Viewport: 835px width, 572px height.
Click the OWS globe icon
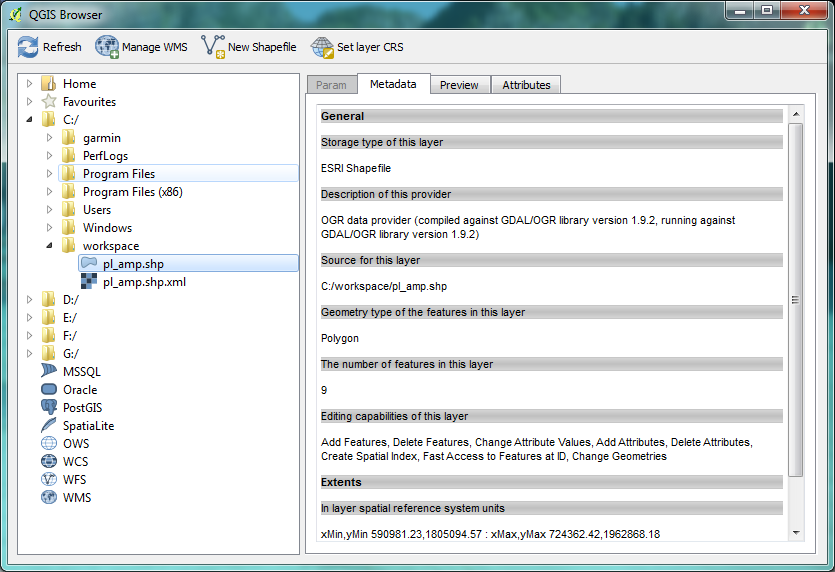[48, 443]
